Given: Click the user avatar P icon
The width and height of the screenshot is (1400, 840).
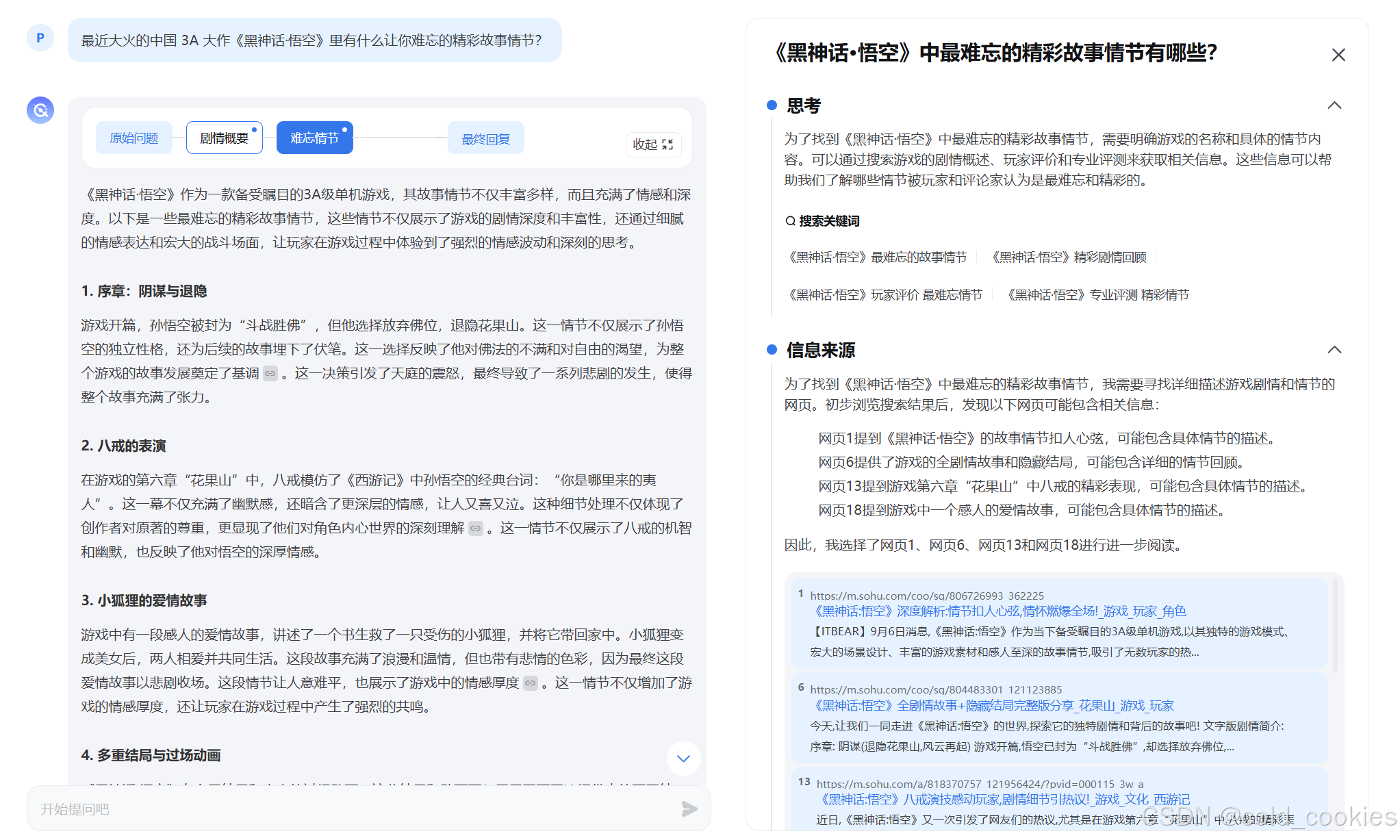Looking at the screenshot, I should click(x=40, y=38).
